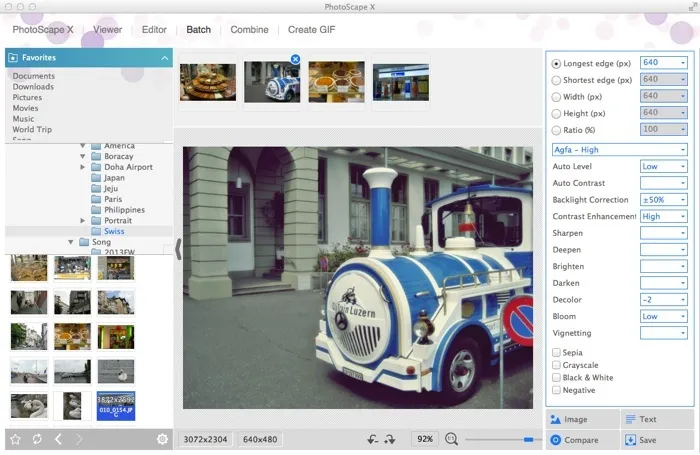The height and width of the screenshot is (455, 700).
Task: Collapse the left panel with the handle arrow
Action: (x=178, y=249)
